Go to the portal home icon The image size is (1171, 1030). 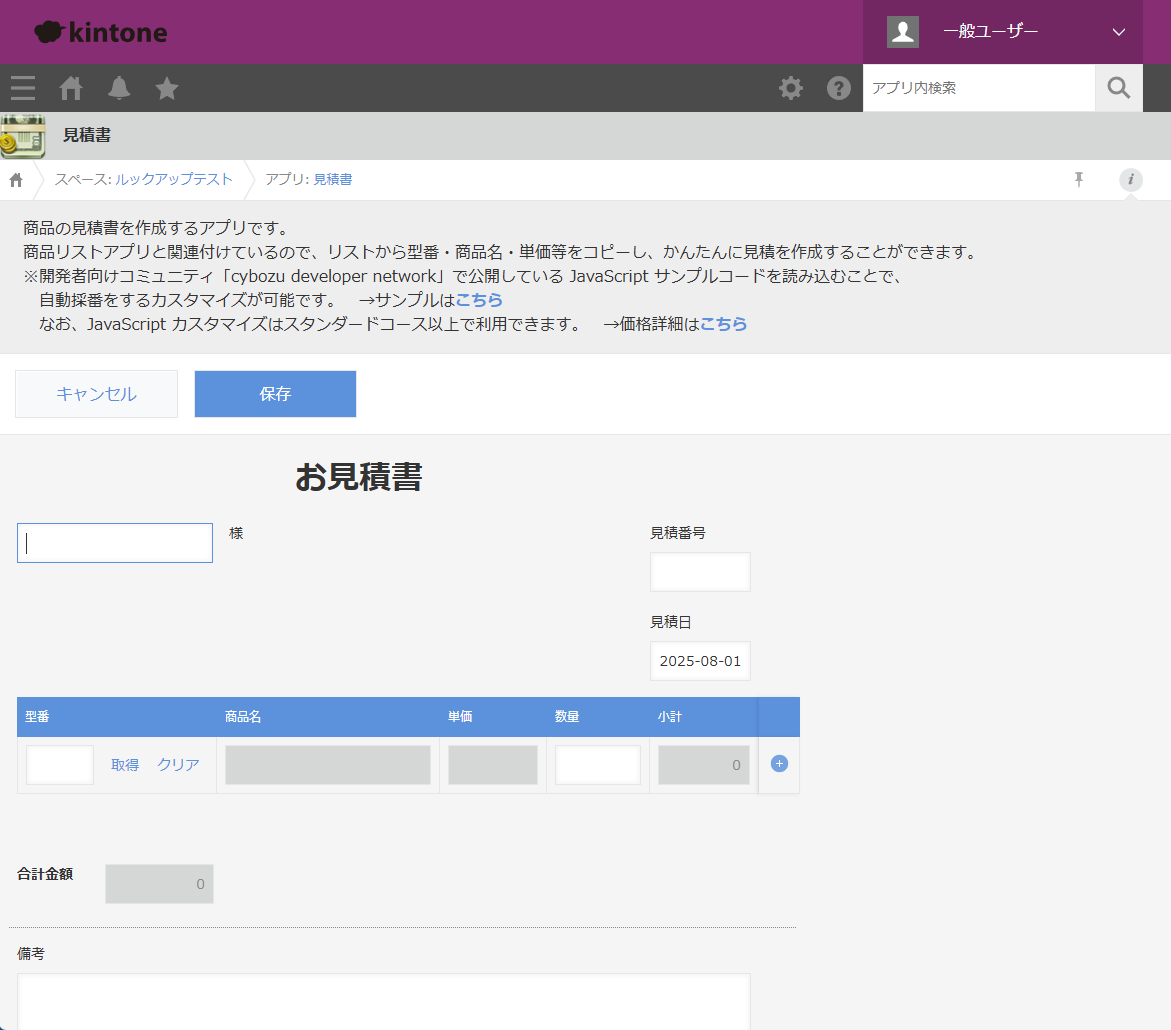point(71,88)
